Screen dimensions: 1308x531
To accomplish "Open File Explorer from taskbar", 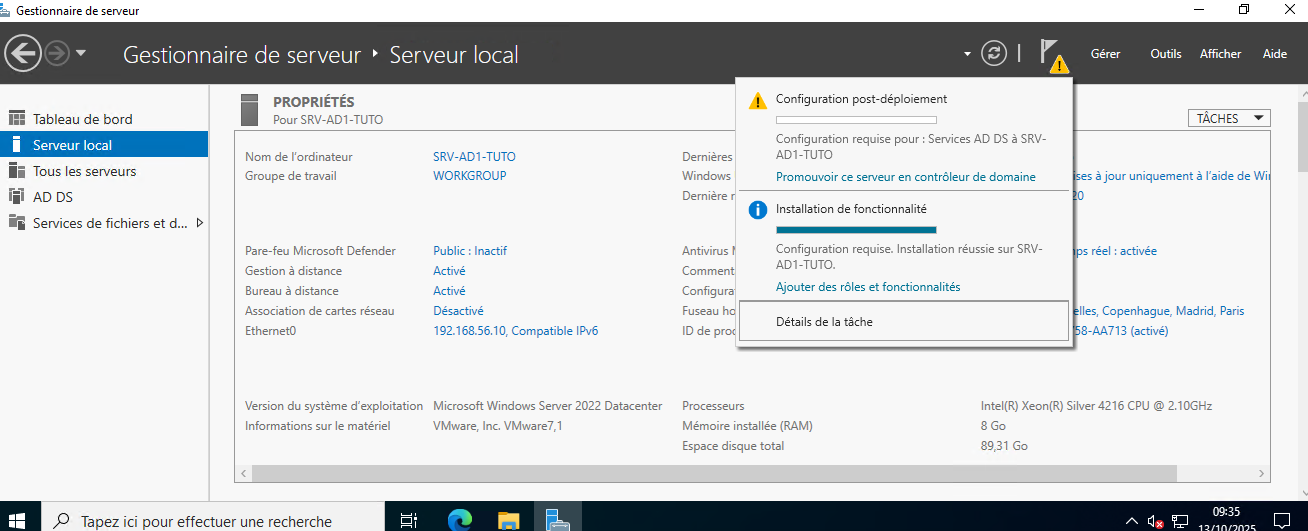I will pos(509,520).
